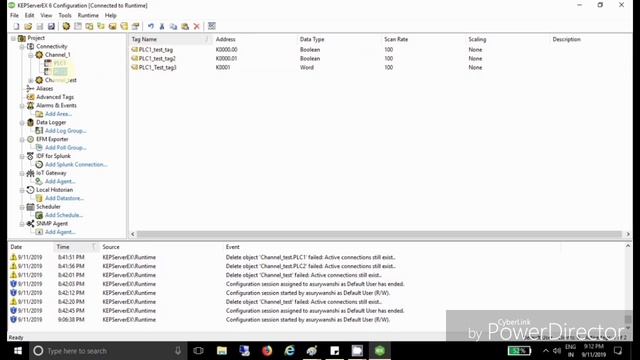This screenshot has height=360, width=640.
Task: Collapse the Project root node
Action: coord(13,38)
